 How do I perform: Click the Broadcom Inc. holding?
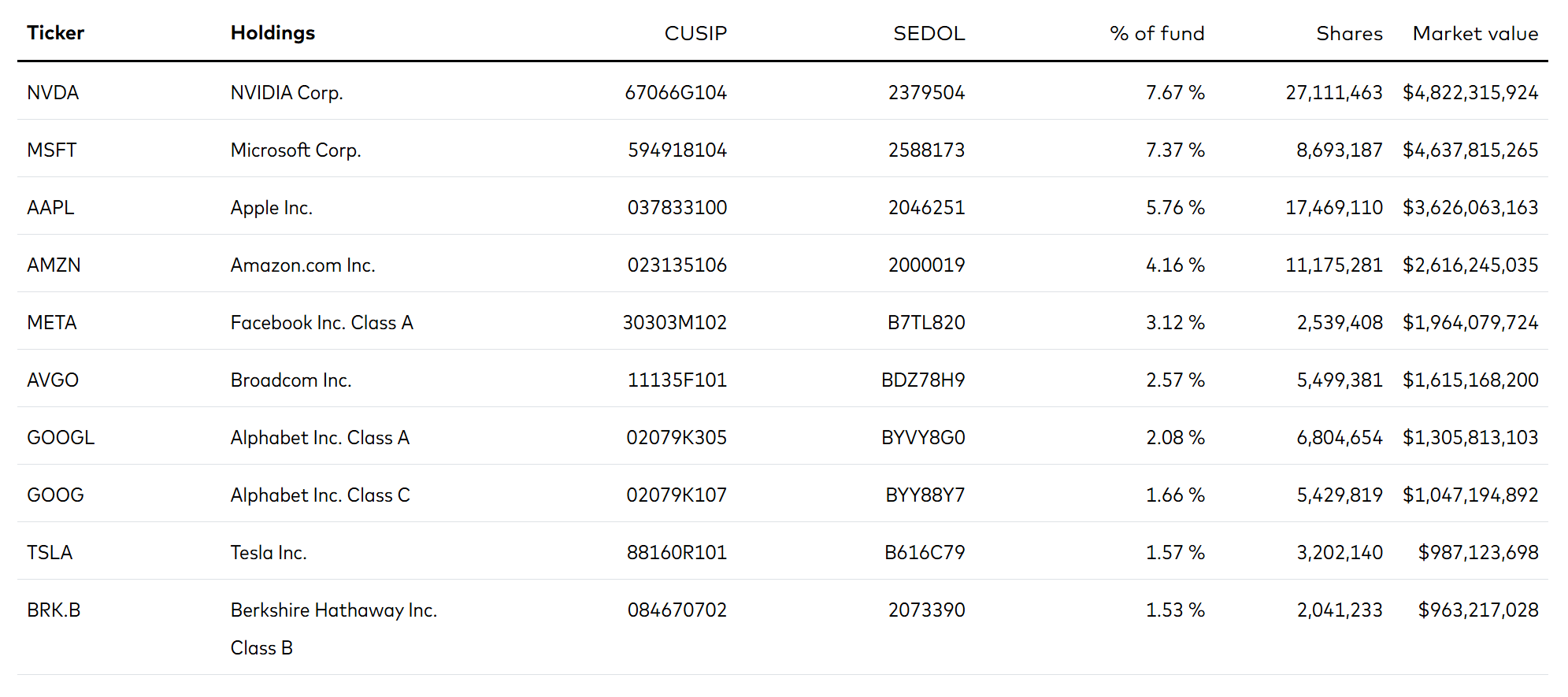[291, 380]
